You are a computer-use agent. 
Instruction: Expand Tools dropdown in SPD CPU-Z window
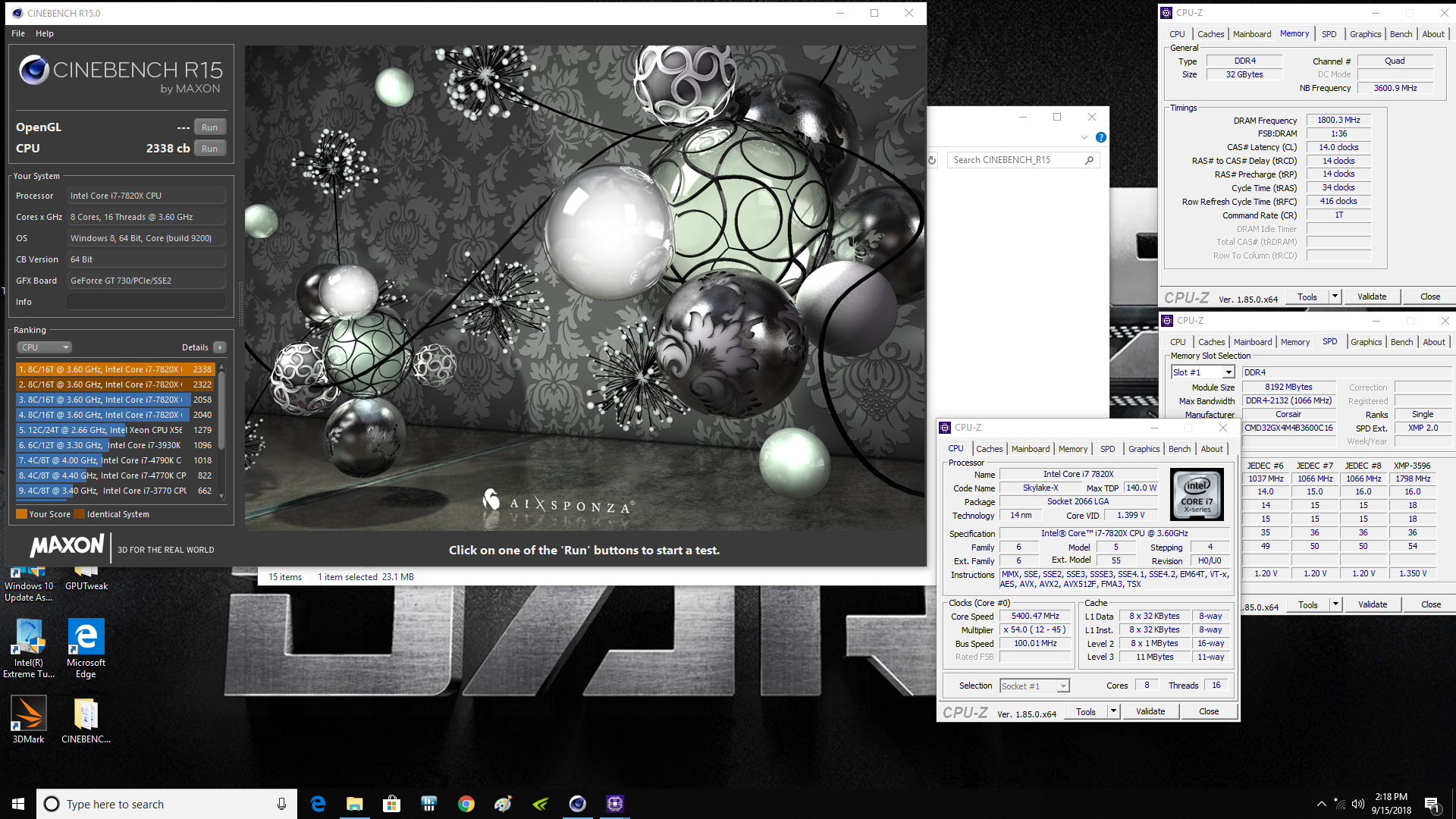click(x=1335, y=604)
